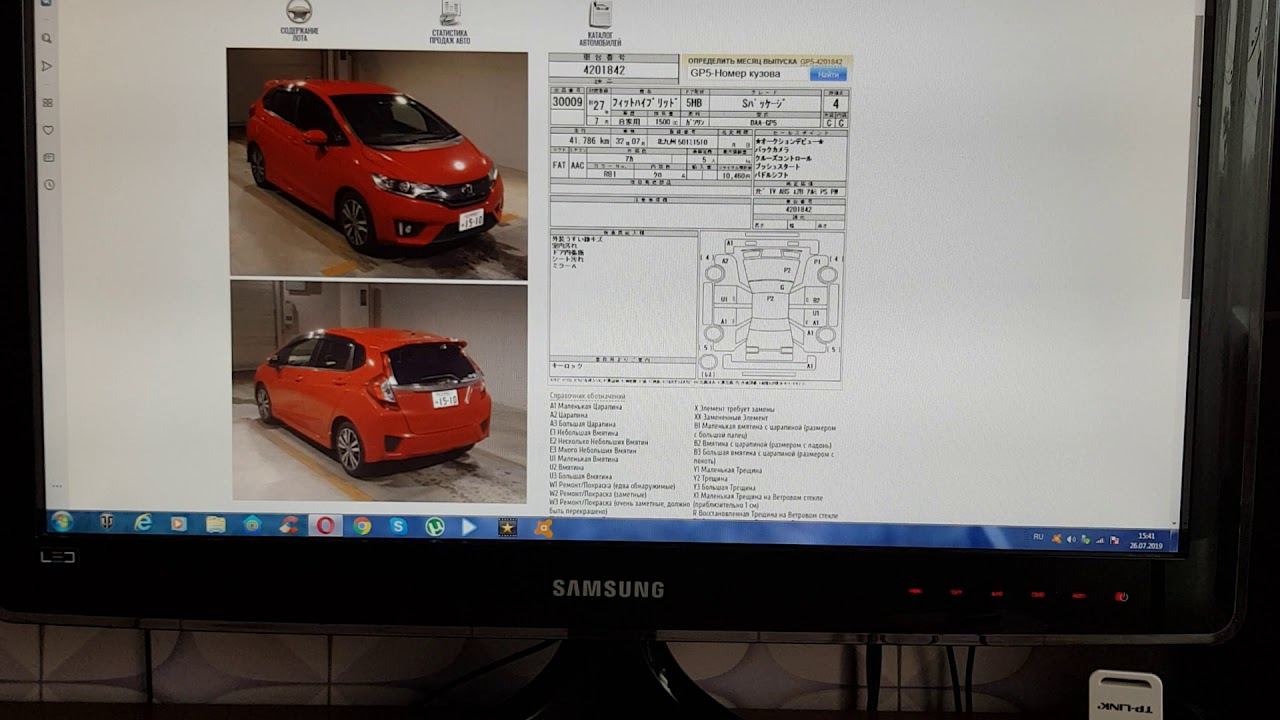Screen dimensions: 1280x720
Task: Open the 'Содержание лота' steering wheel icon
Action: [299, 11]
